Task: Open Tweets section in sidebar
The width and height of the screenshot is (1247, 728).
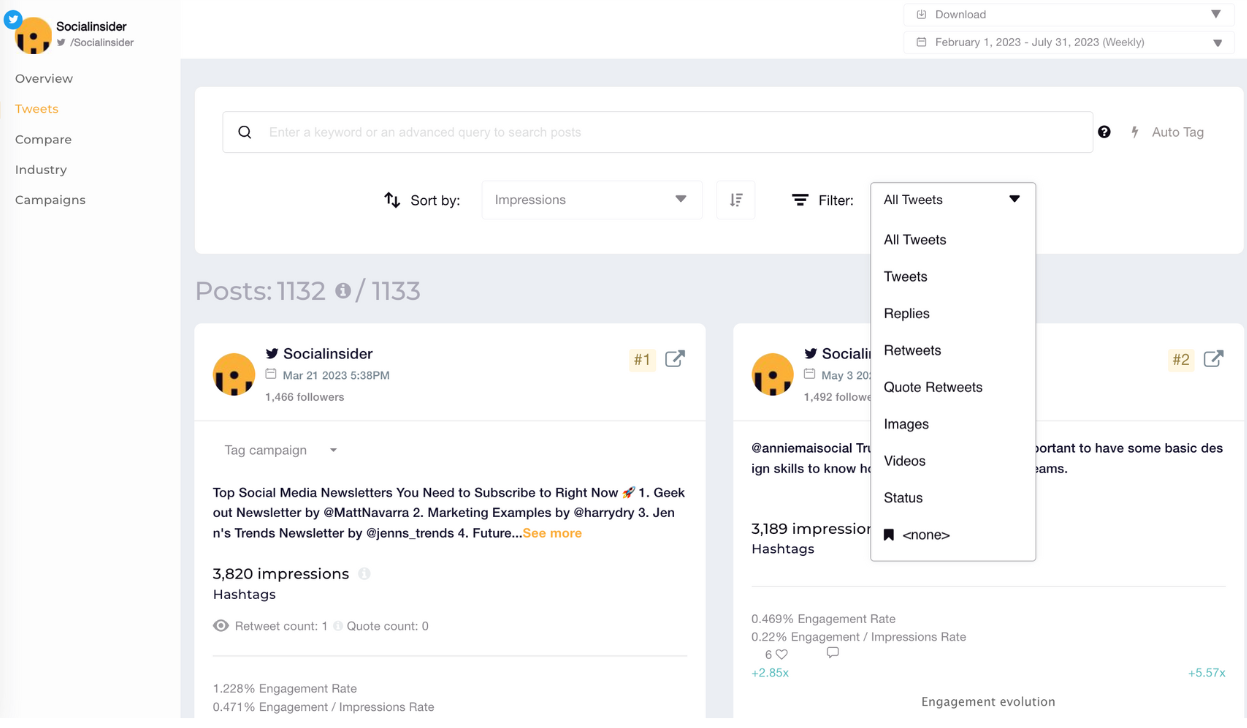Action: 37,109
